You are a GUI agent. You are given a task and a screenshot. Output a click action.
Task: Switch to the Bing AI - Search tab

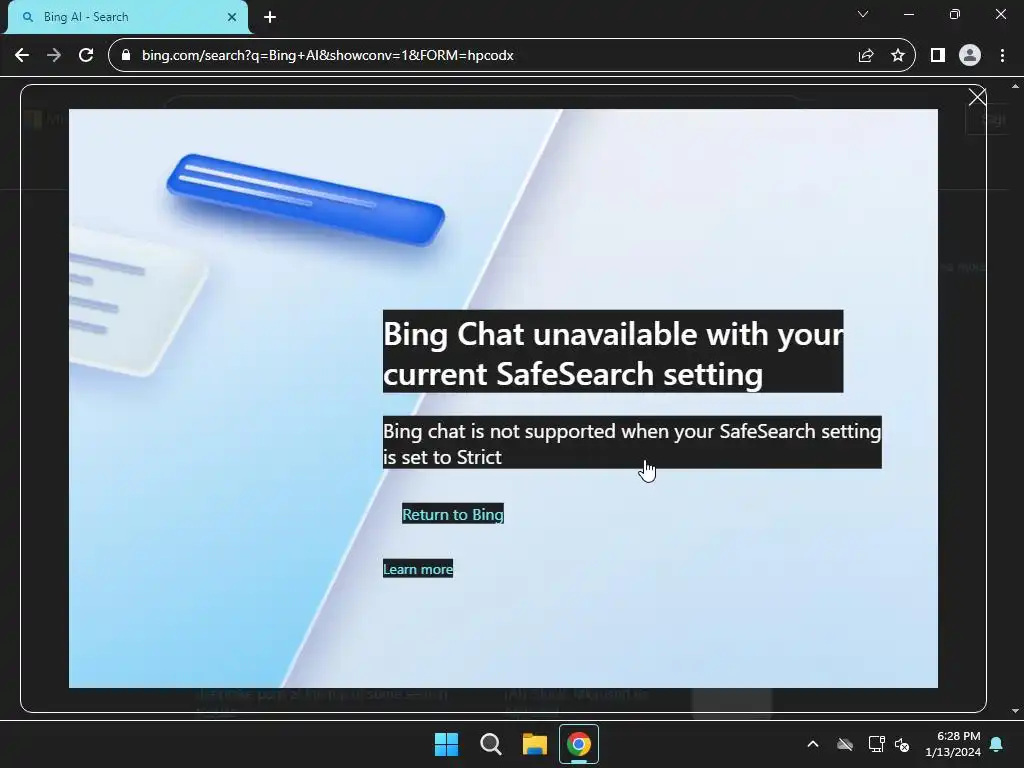[x=128, y=17]
